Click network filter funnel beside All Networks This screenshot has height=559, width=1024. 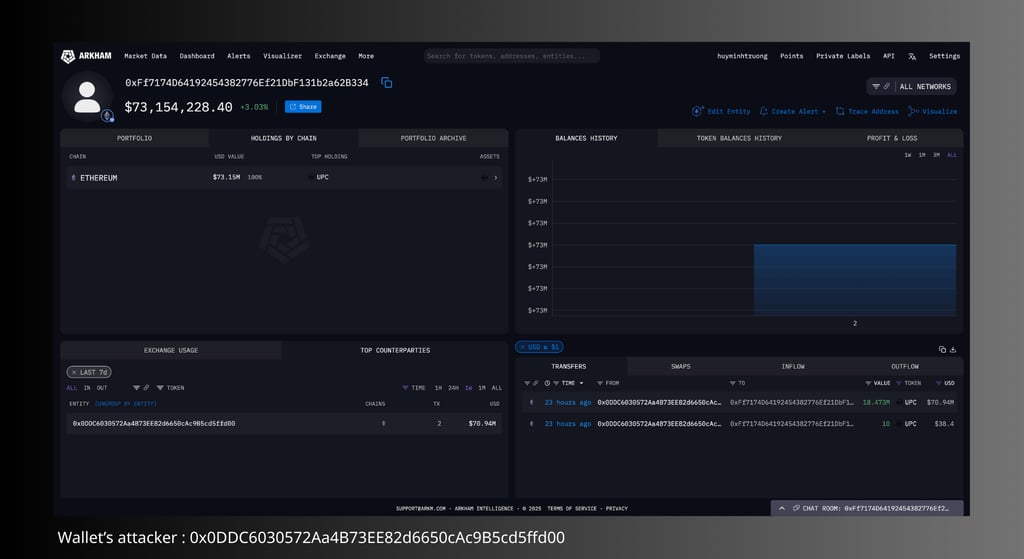click(876, 86)
